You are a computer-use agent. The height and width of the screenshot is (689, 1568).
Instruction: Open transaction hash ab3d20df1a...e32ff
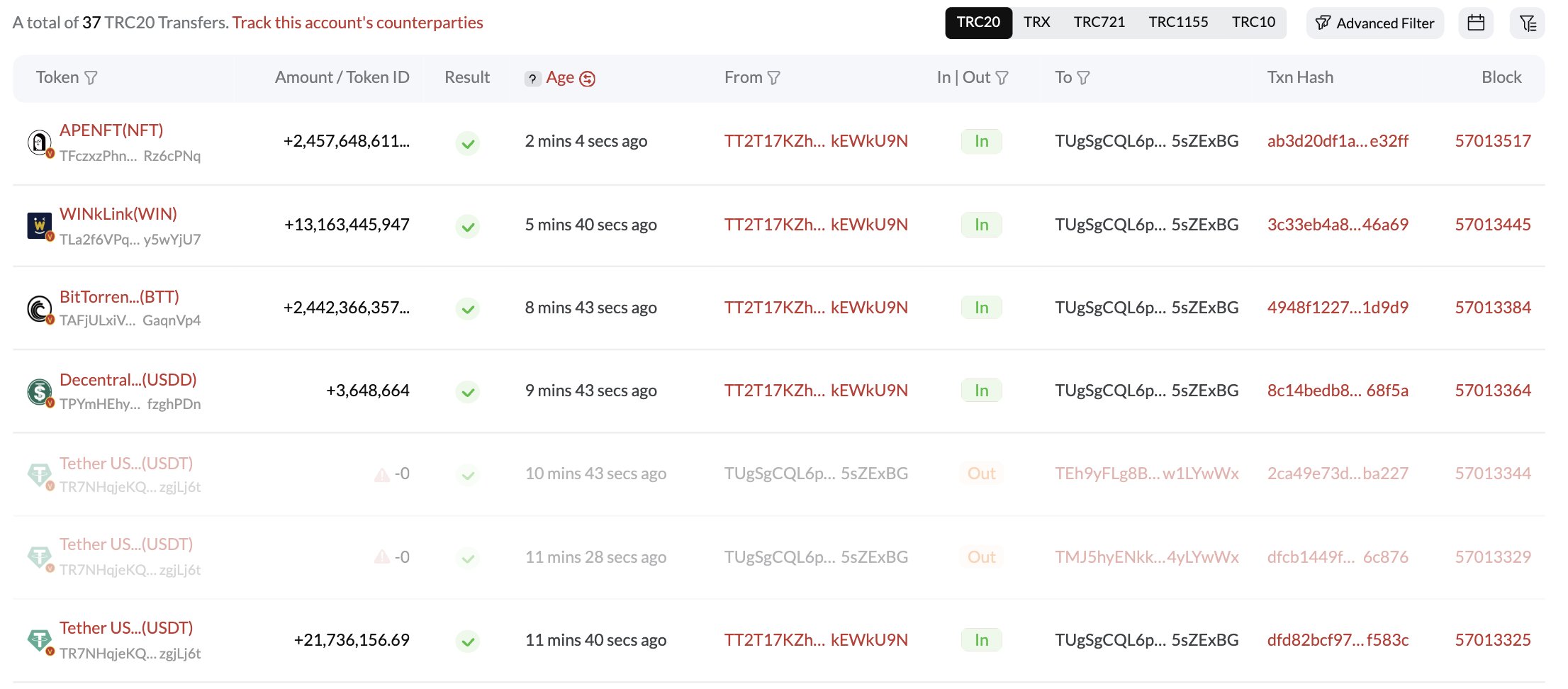pos(1338,141)
